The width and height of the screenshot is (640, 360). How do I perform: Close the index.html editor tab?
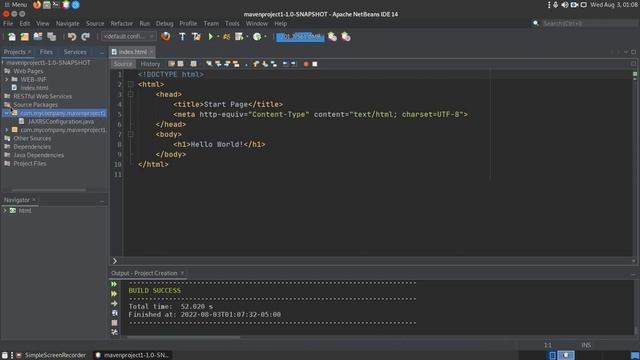click(151, 52)
